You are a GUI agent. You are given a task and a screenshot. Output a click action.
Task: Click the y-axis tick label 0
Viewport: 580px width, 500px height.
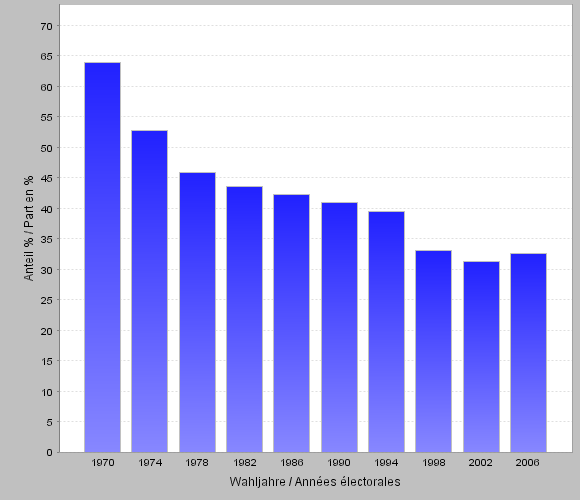50,453
